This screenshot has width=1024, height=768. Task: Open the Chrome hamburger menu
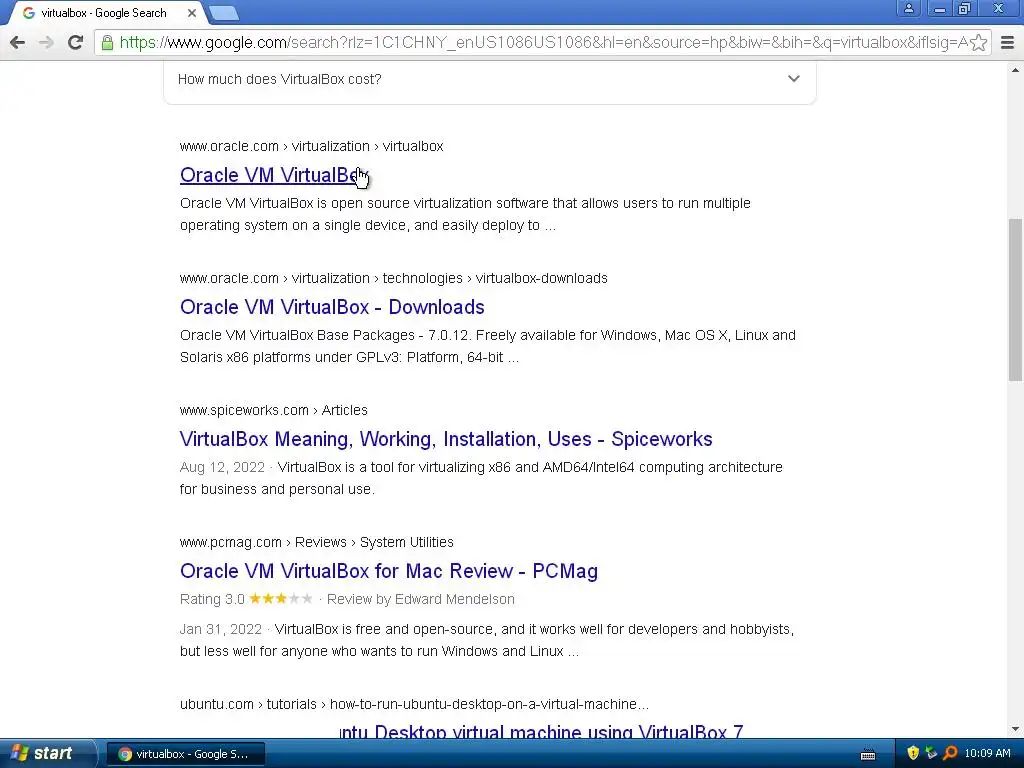[1008, 42]
